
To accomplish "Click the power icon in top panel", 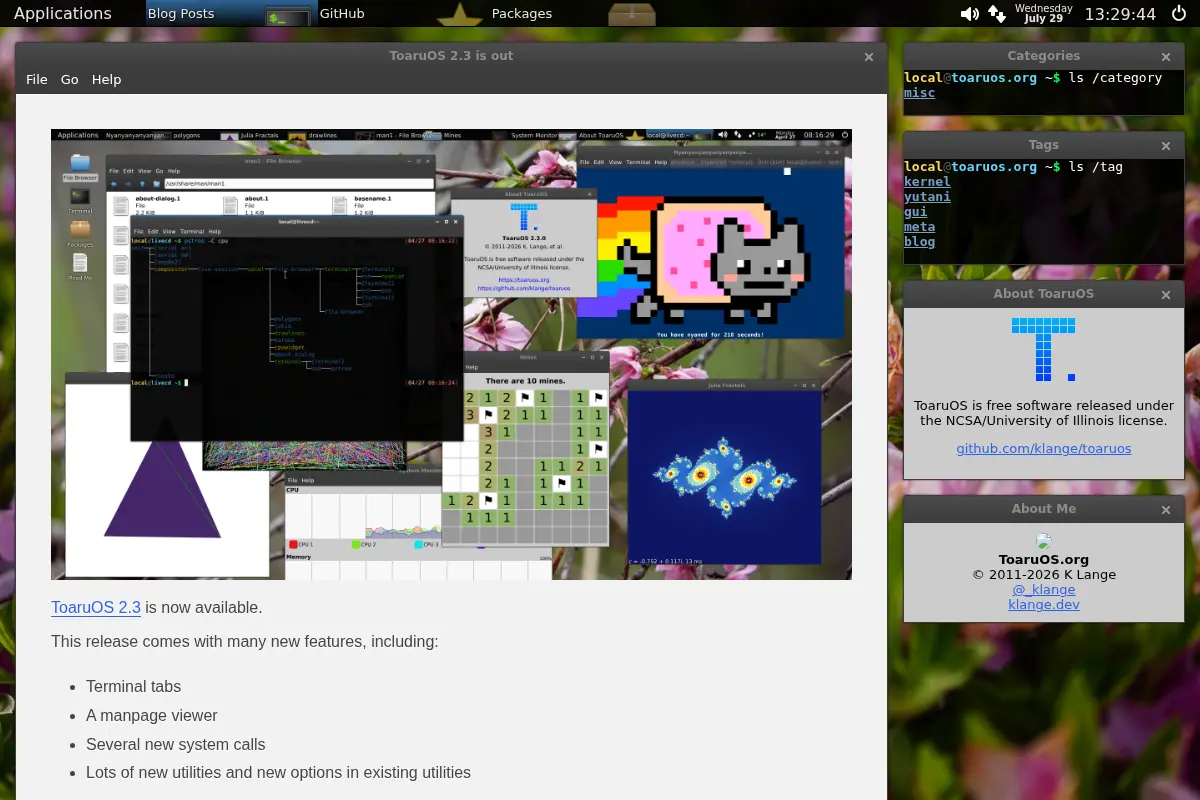I will click(1179, 13).
